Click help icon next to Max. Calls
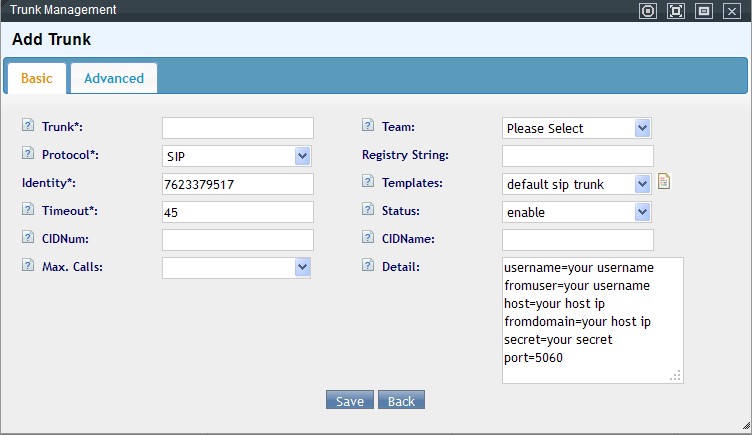Image resolution: width=752 pixels, height=435 pixels. pos(28,267)
